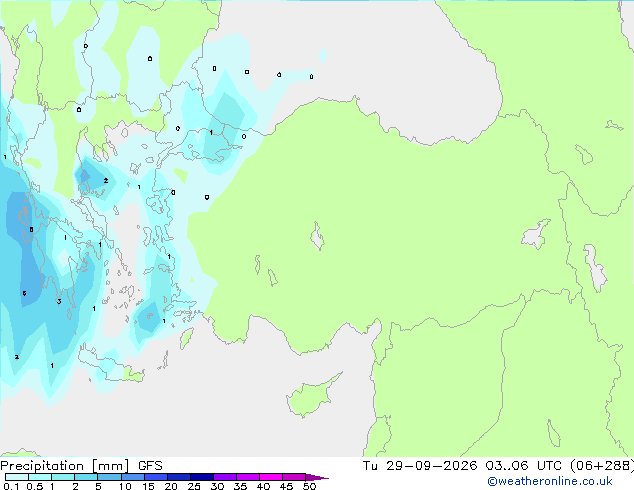Click the precipitation value 2 near Chalkidiki
634x490 pixels.
tap(106, 181)
